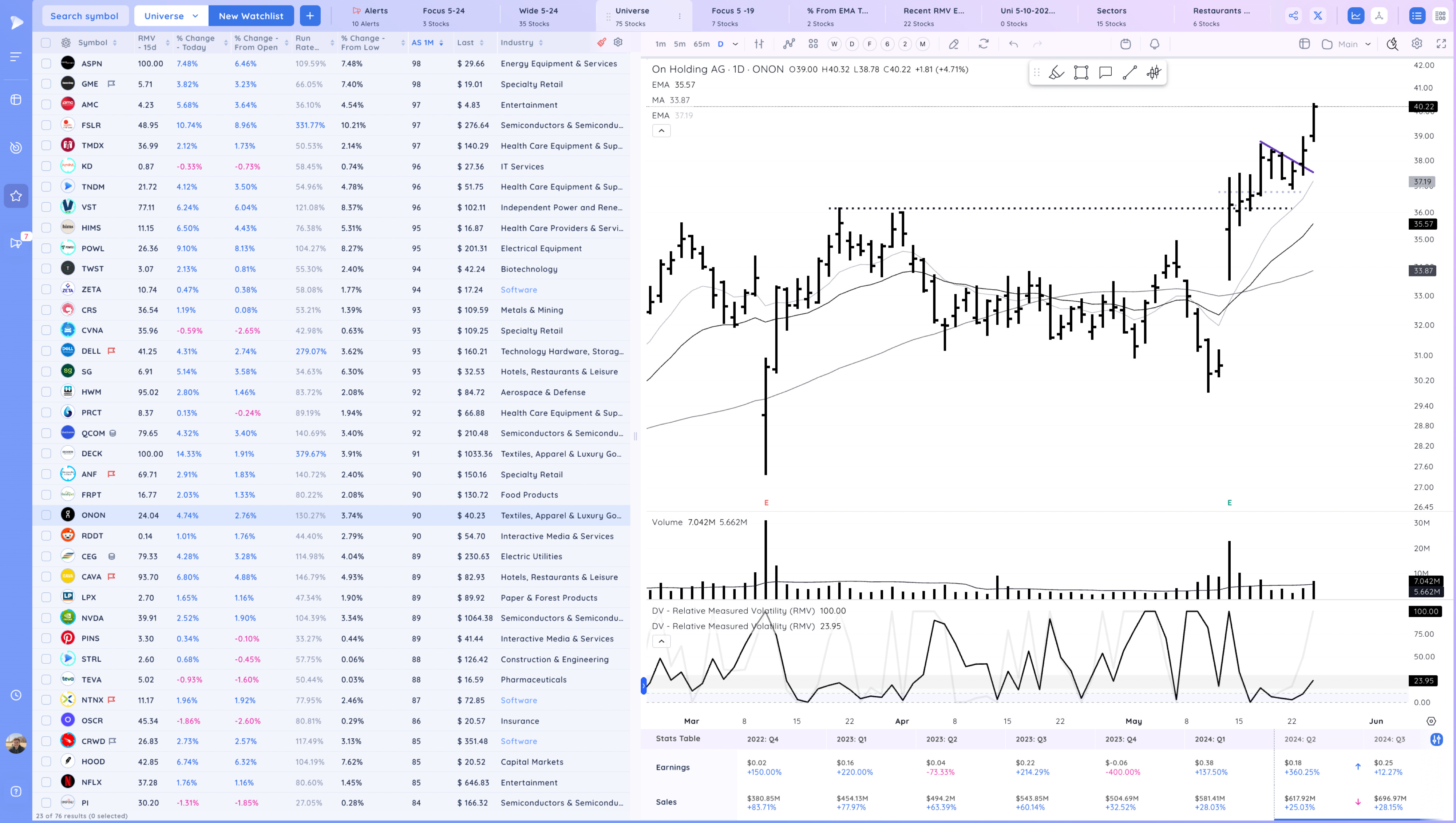Sort by the Industry column

coord(521,43)
